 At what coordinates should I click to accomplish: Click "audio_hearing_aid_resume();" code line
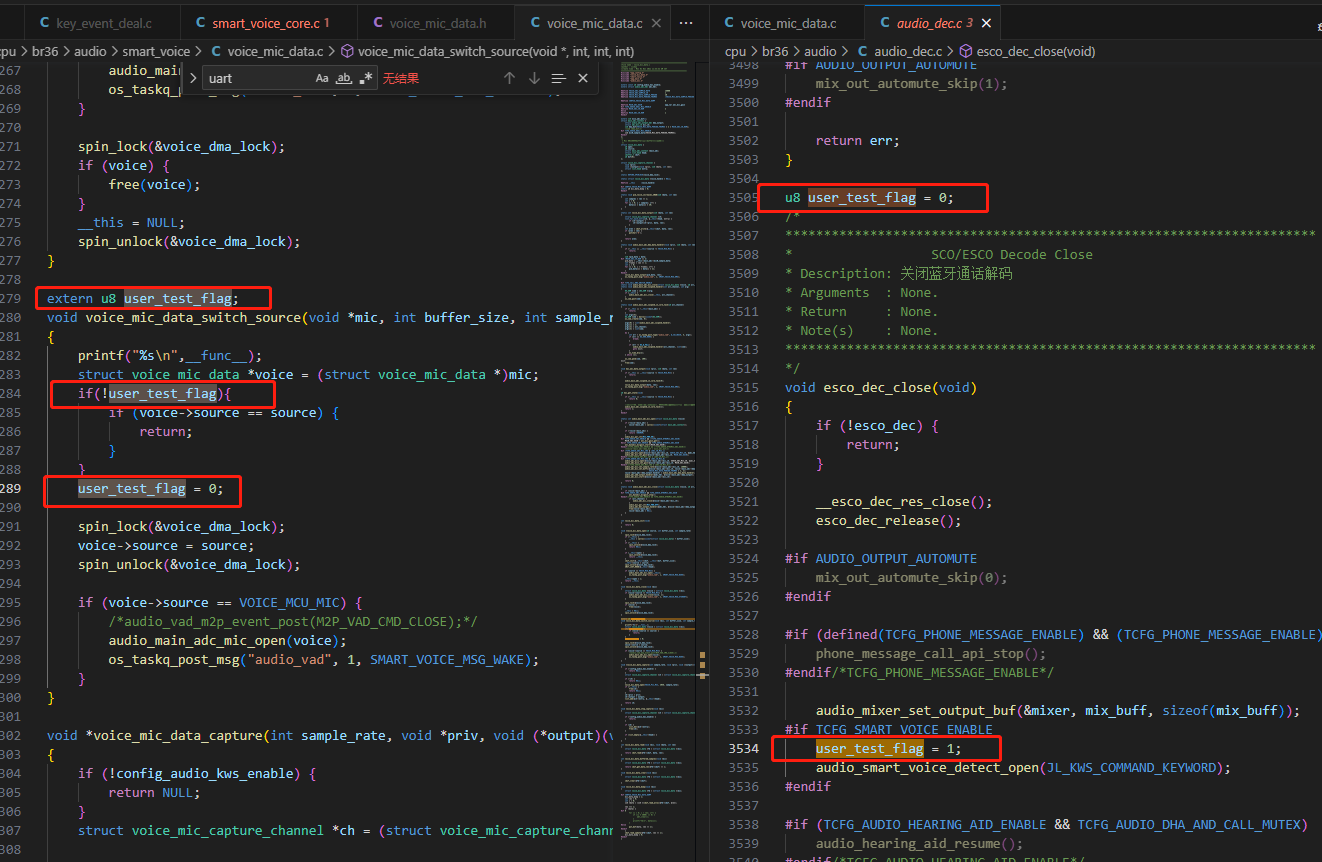(919, 843)
